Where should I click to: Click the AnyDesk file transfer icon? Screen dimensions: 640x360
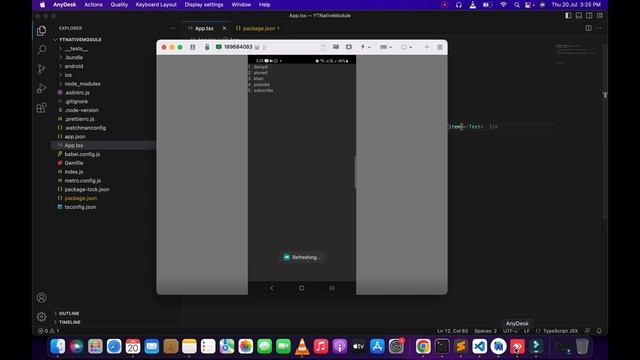(323, 47)
